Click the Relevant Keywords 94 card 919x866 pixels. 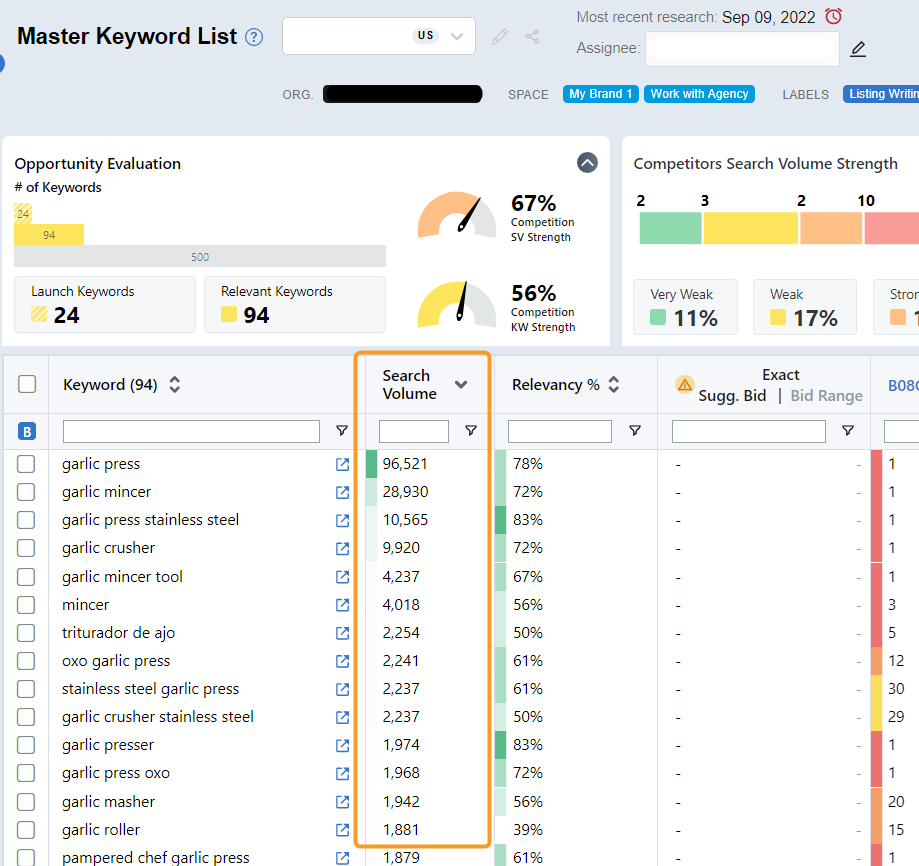(x=295, y=305)
